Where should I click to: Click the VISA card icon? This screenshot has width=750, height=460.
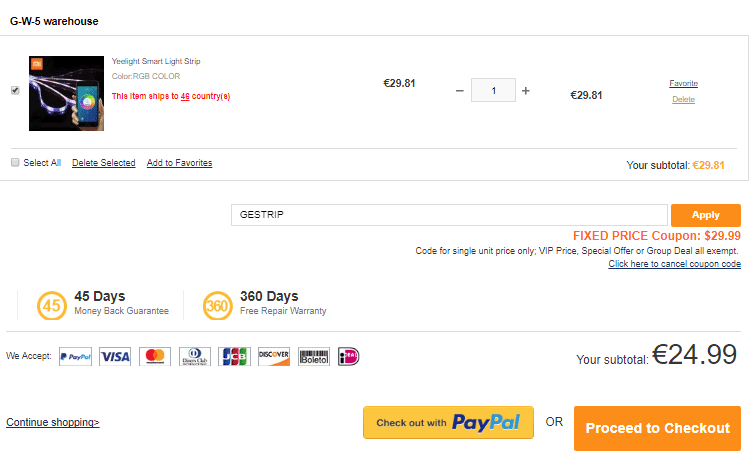tap(115, 356)
